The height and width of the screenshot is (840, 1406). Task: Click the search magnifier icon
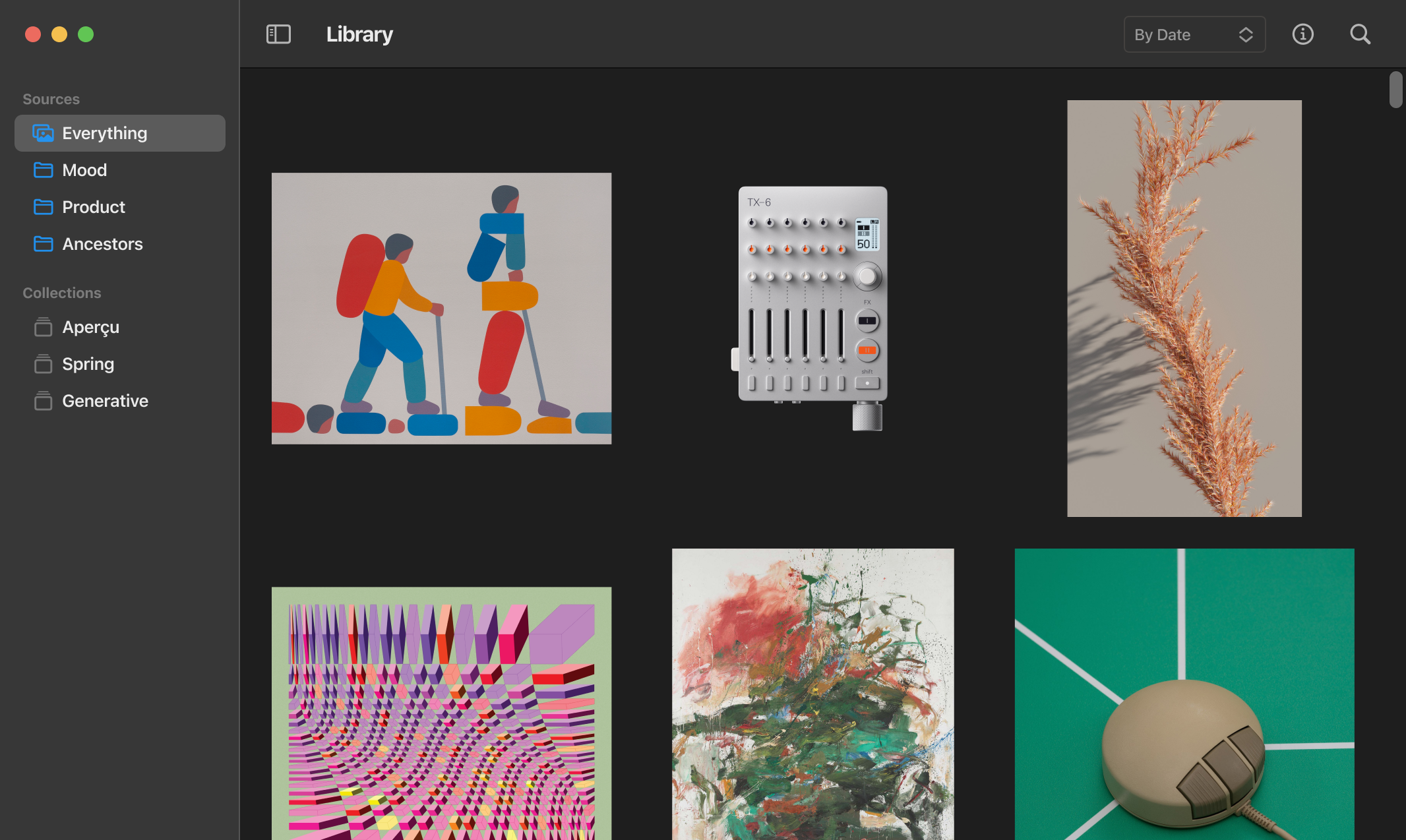1360,34
